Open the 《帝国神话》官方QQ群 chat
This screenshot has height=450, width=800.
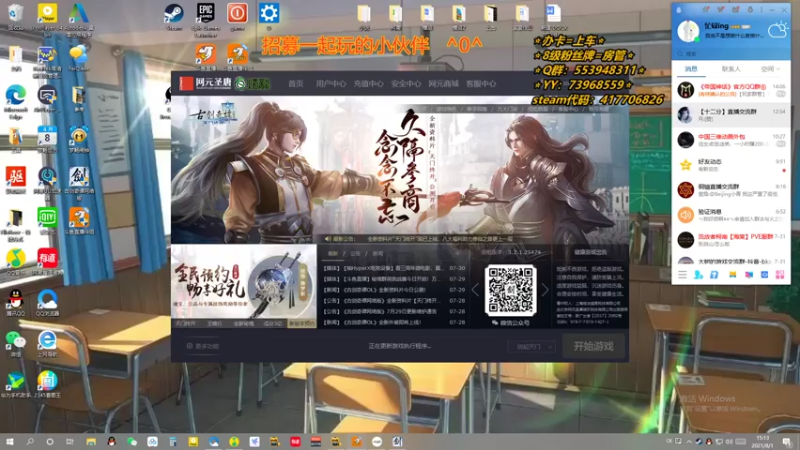[731, 90]
